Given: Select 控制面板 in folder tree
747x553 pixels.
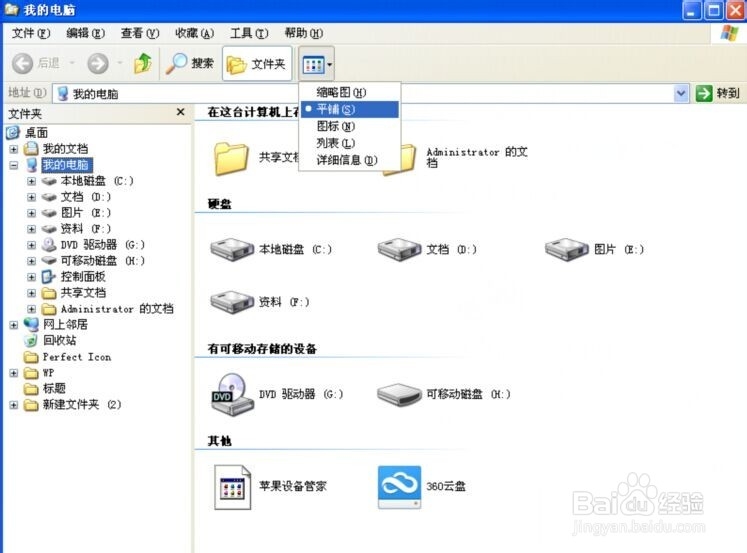Looking at the screenshot, I should click(83, 277).
